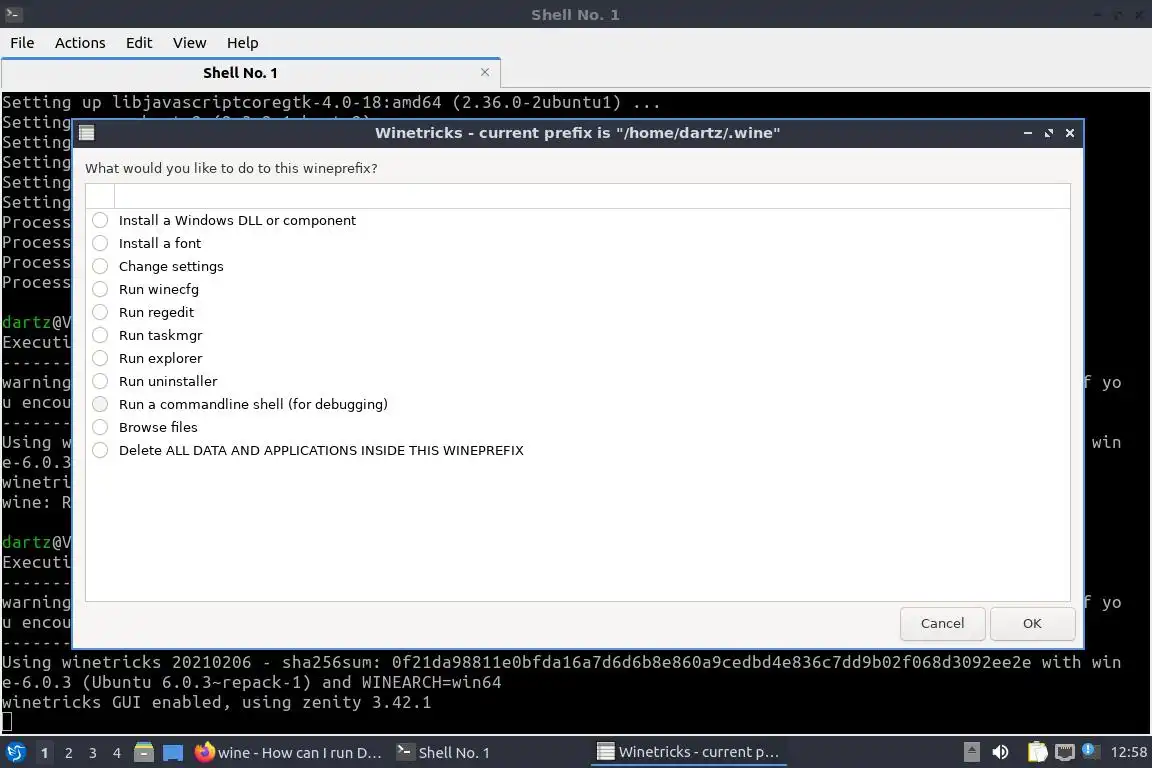The width and height of the screenshot is (1152, 768).
Task: Click terminal line 'winetricks GUI enabled'
Action: point(217,703)
